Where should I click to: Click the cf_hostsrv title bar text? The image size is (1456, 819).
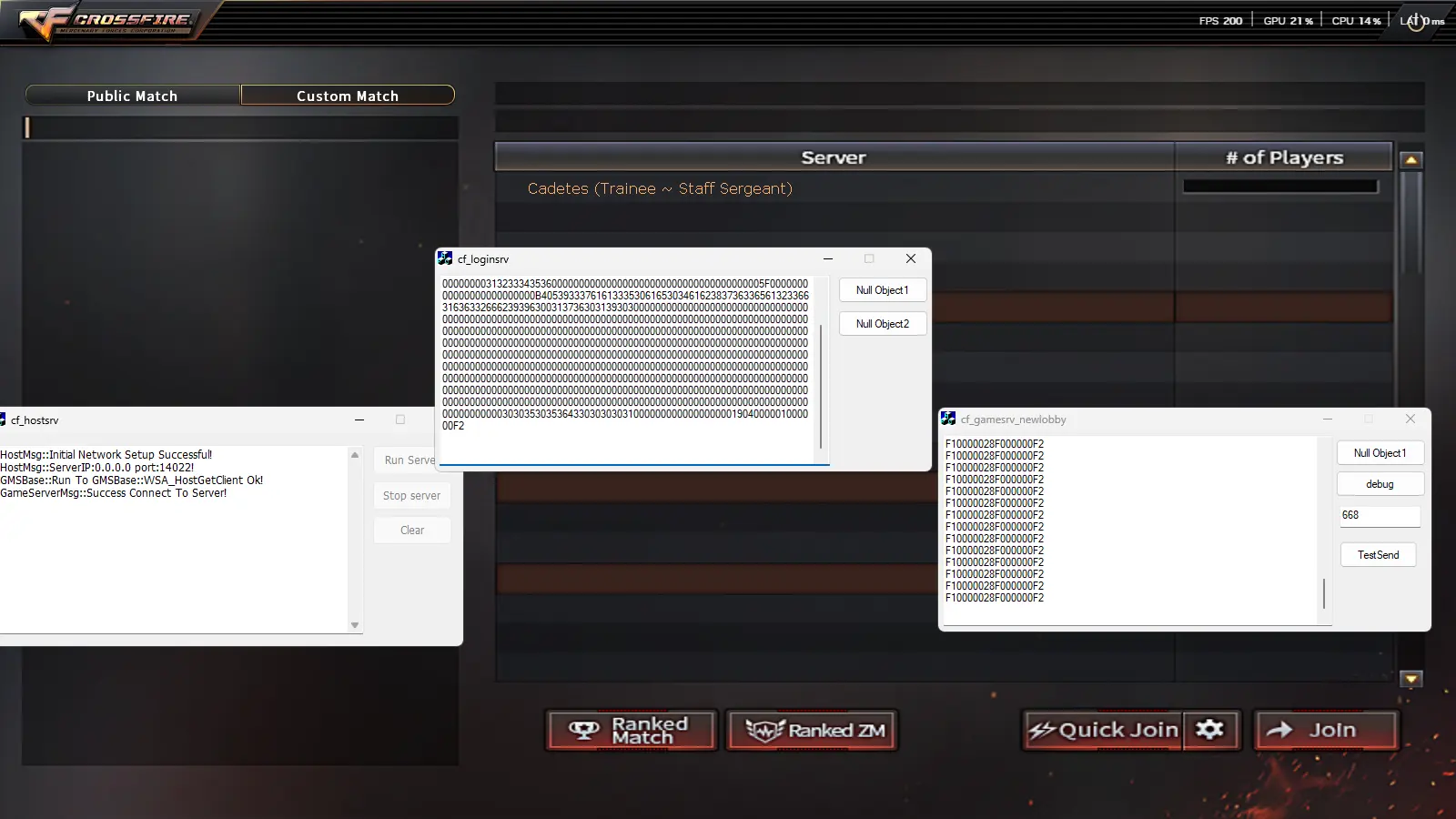click(x=35, y=420)
